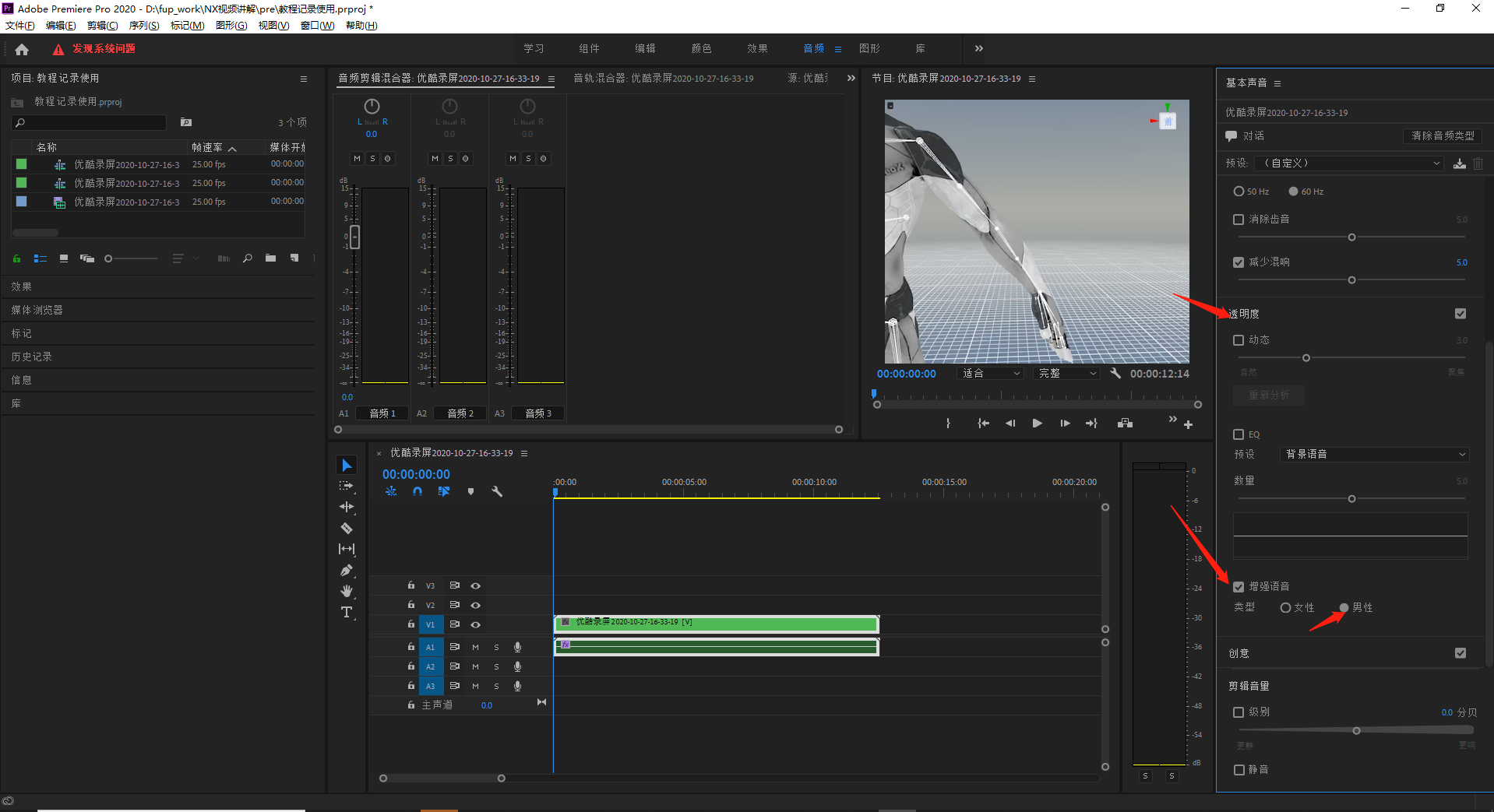The height and width of the screenshot is (812, 1494).
Task: Open the 适合 zoom level dropdown
Action: pyautogui.click(x=990, y=374)
